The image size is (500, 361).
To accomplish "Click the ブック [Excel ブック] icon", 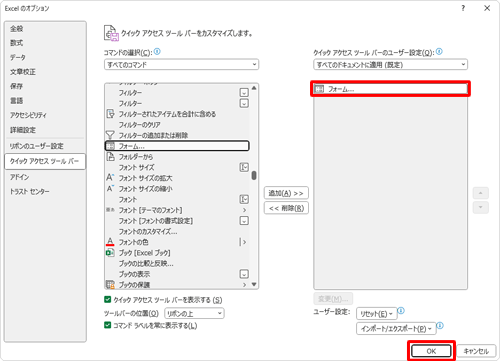I will (x=110, y=253).
